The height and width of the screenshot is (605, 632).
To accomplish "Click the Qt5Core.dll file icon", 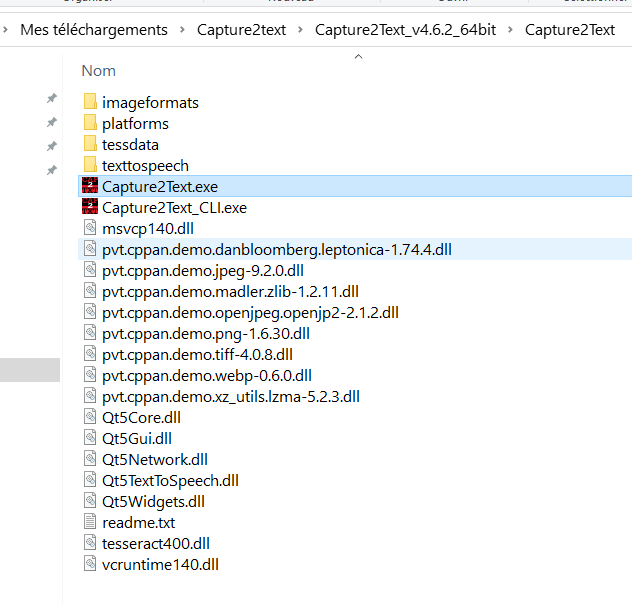I will [x=90, y=416].
